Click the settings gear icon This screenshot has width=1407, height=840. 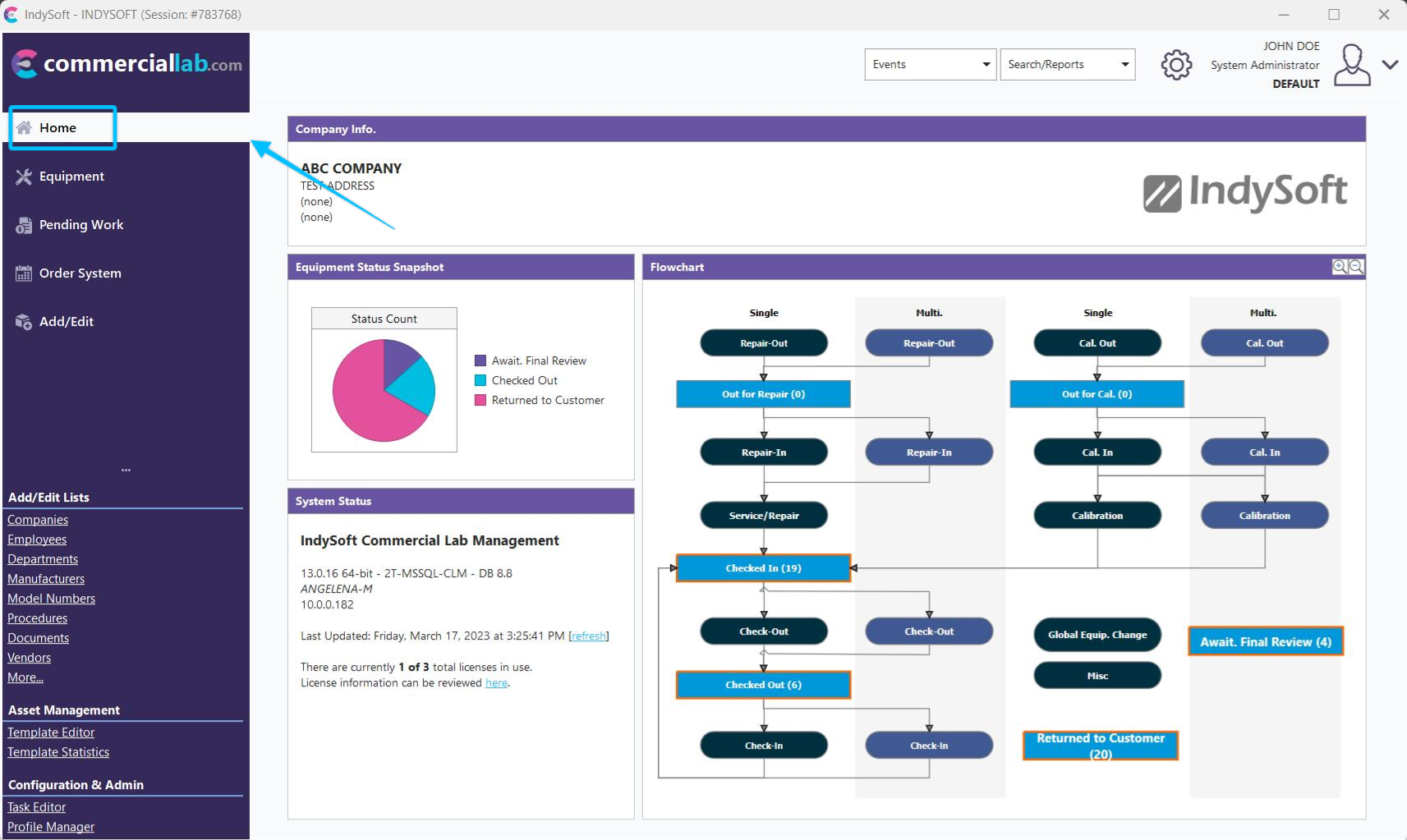coord(1176,65)
